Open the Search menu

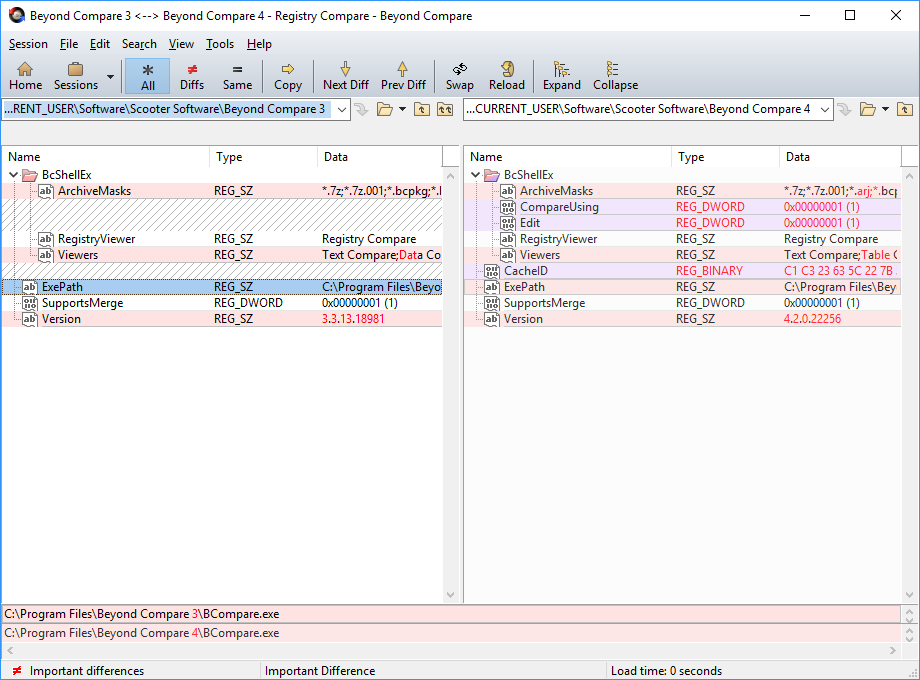coord(139,44)
